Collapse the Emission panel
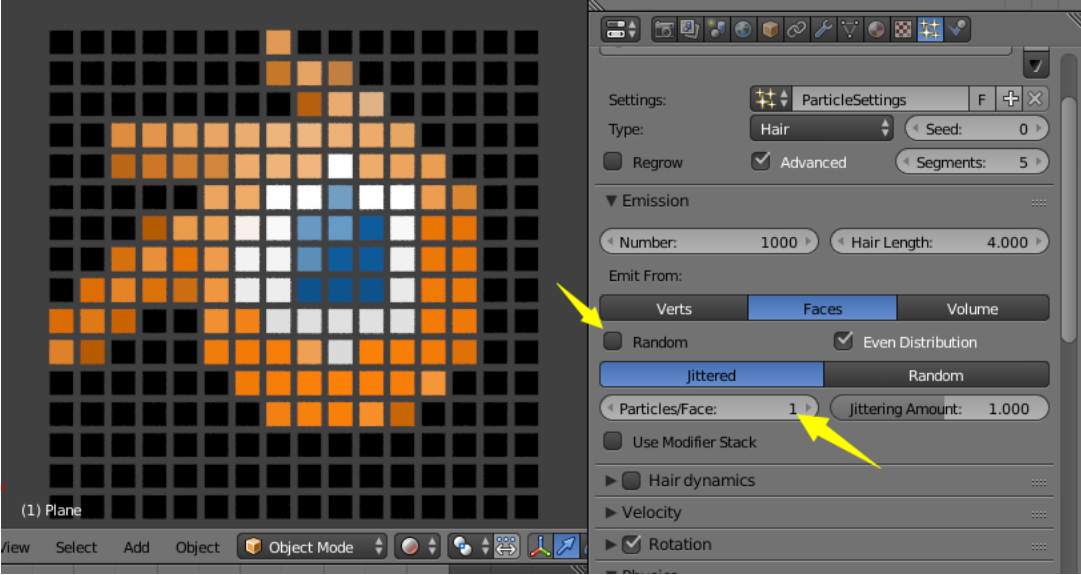The height and width of the screenshot is (575, 1081). (x=611, y=201)
